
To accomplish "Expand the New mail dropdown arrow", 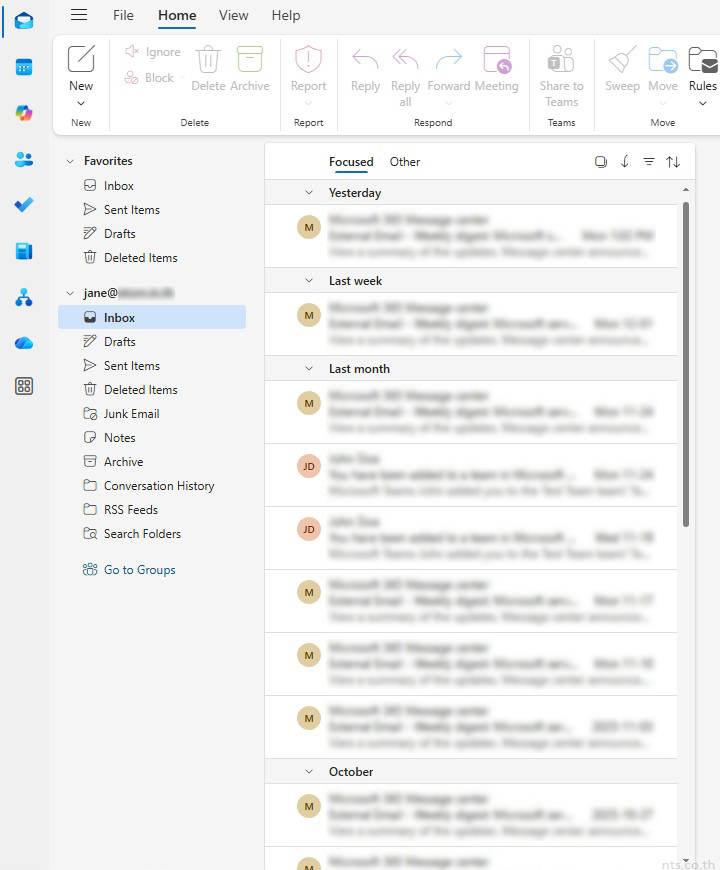I will (x=81, y=103).
